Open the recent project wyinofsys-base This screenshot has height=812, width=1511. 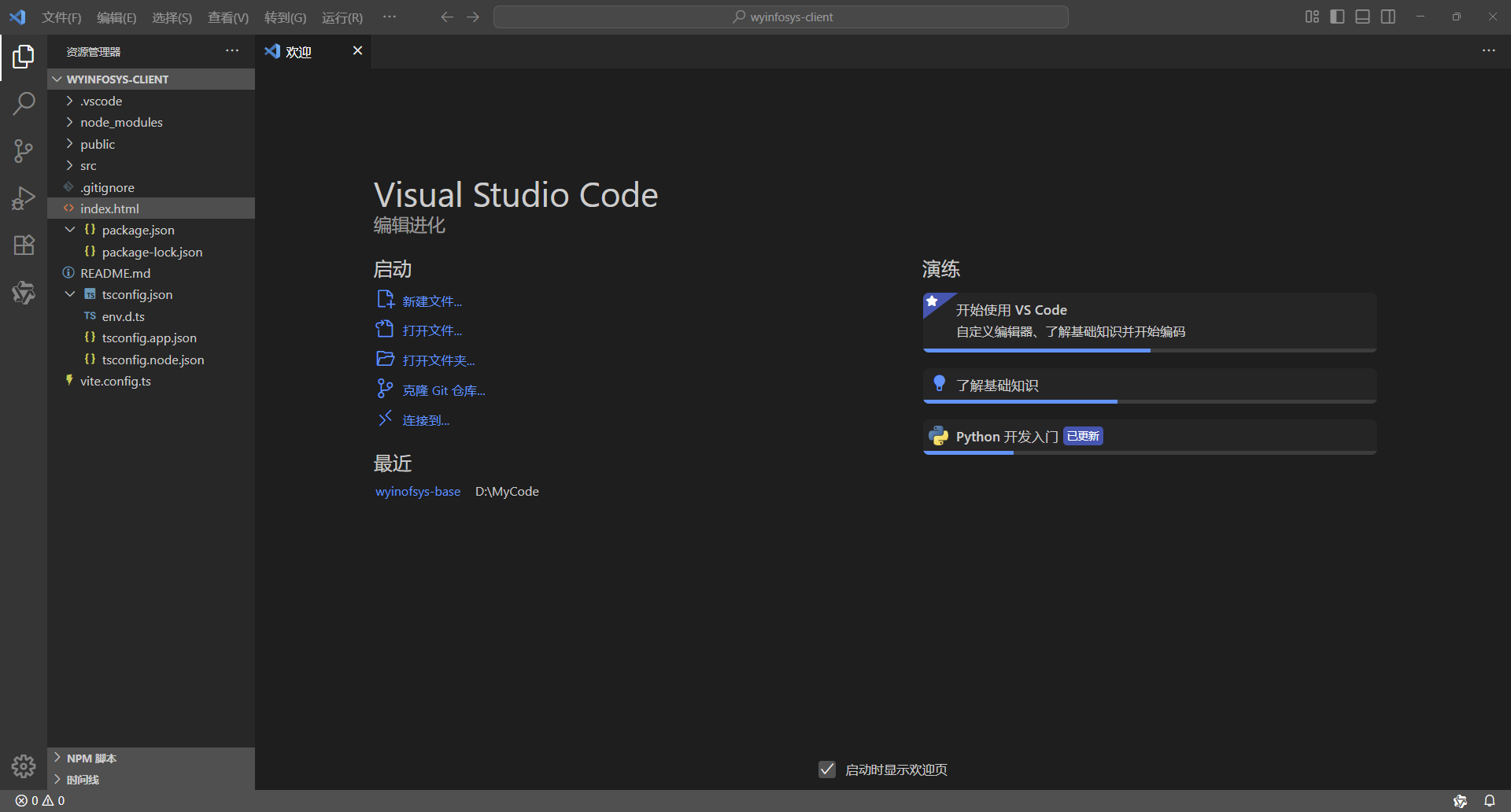tap(418, 491)
